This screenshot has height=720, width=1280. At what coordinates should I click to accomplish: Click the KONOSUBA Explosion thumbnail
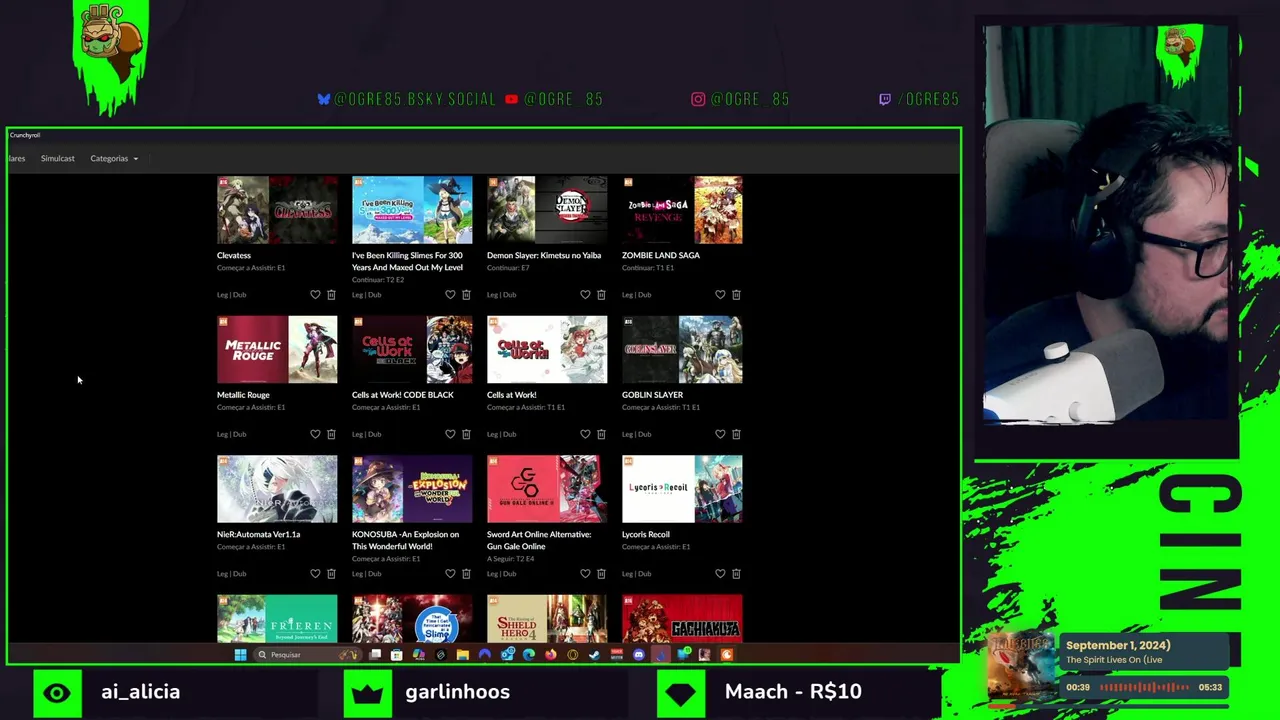(x=412, y=489)
